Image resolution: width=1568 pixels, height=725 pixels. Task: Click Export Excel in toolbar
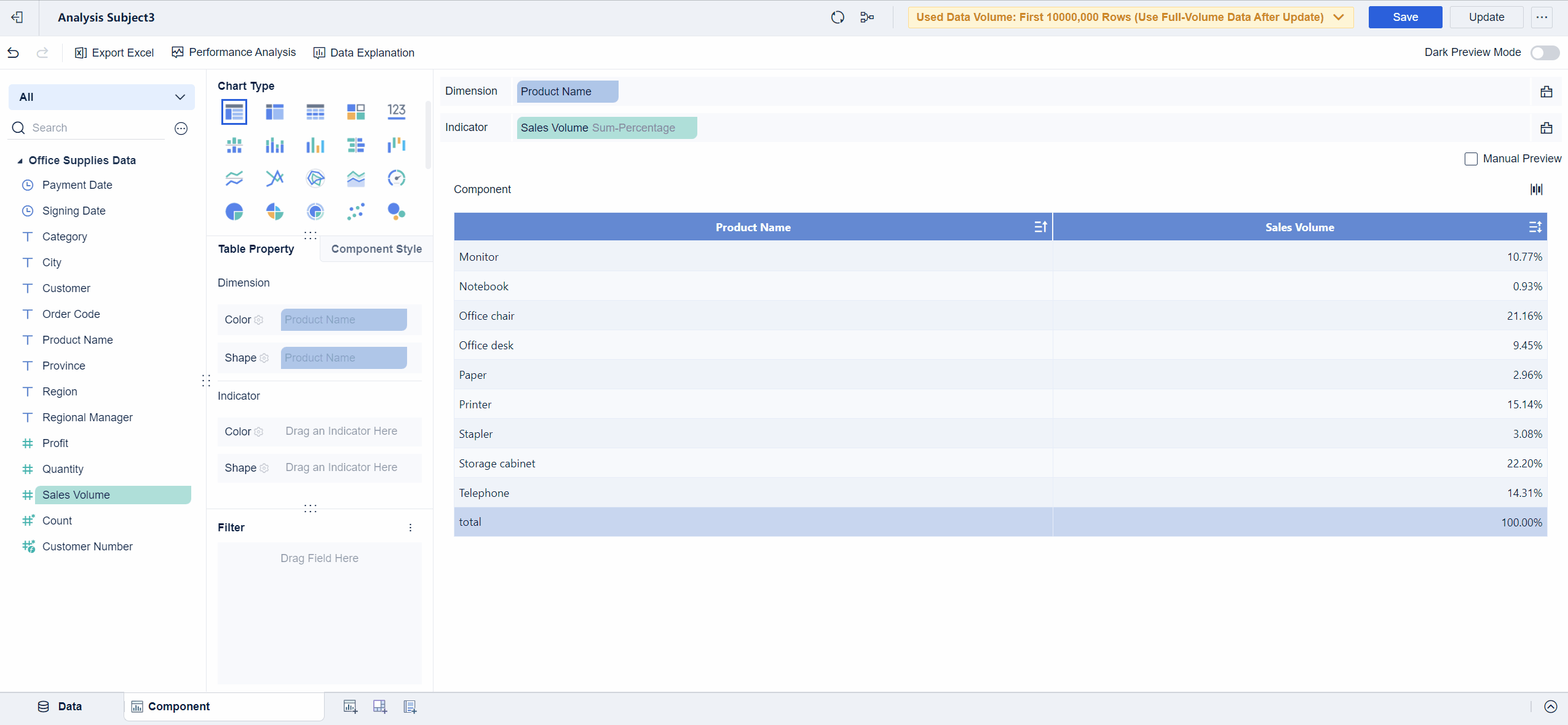pyautogui.click(x=114, y=53)
